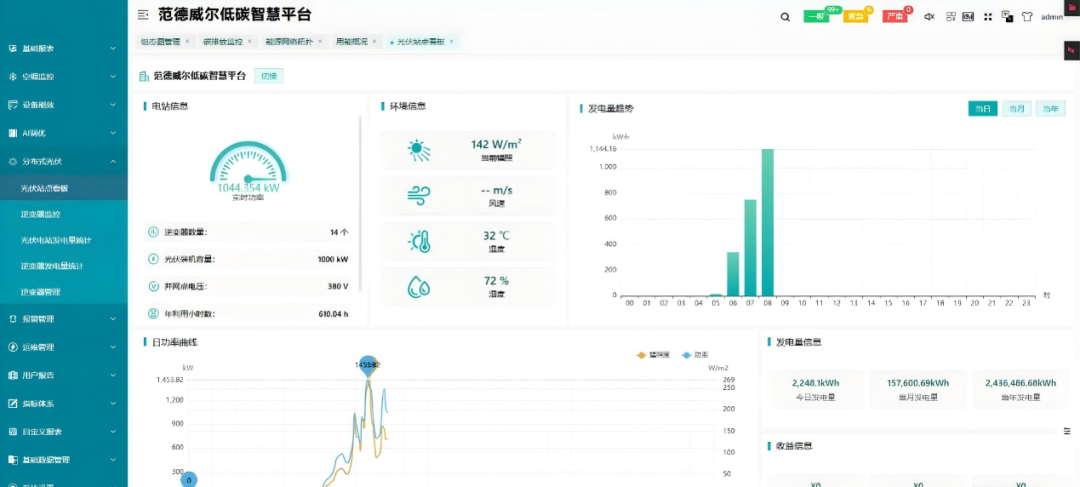Screen dimensions: 1080x487
Task: Open 逆变器监控 in the sidebar
Action: point(41,214)
